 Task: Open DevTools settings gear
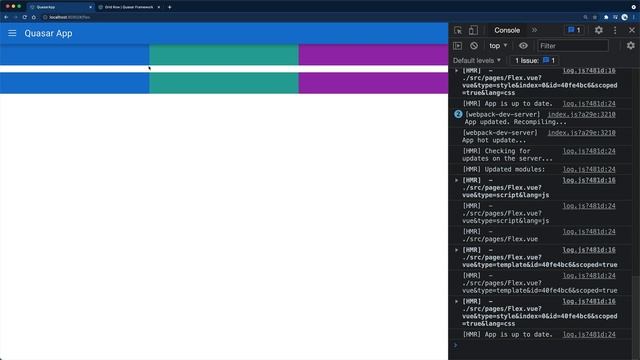point(598,30)
